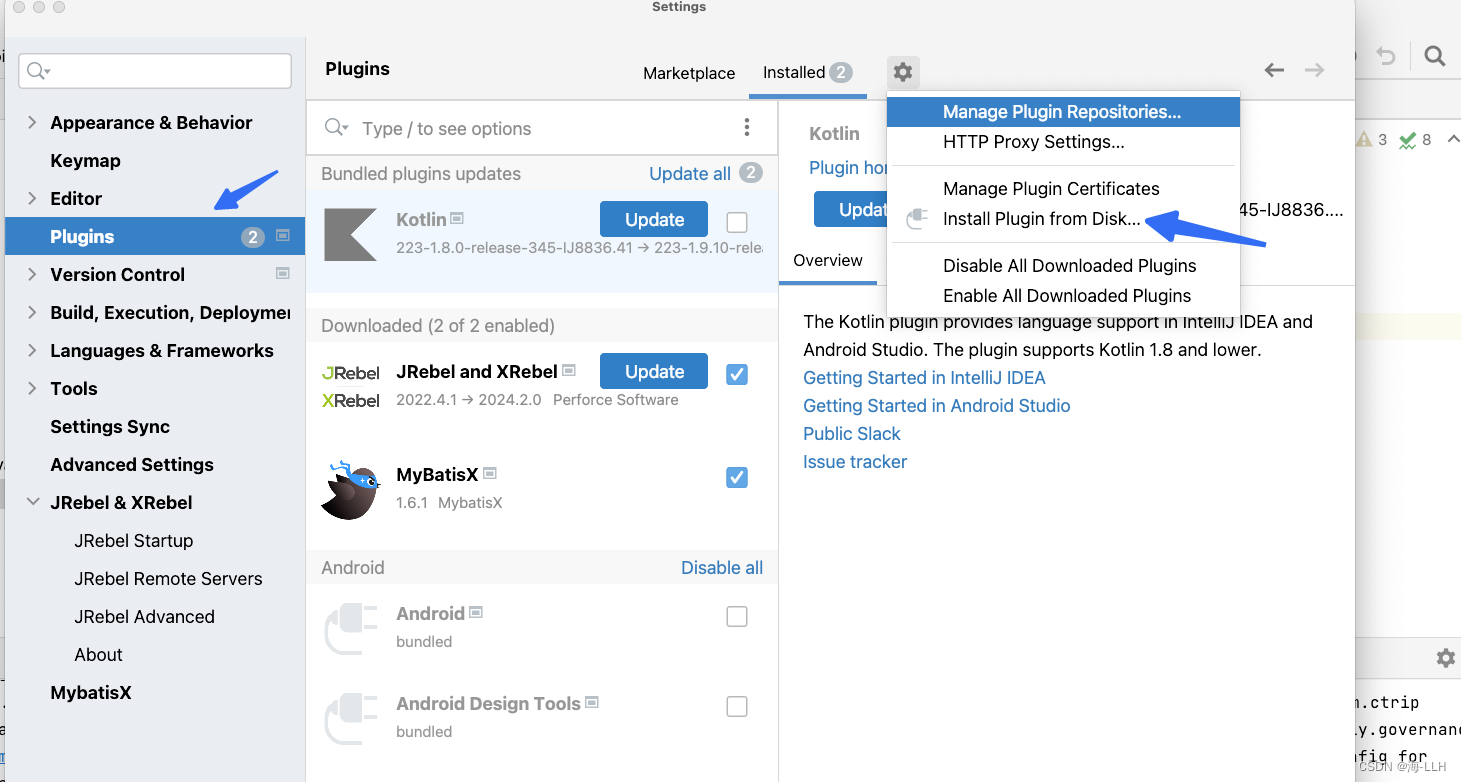Open the Issue tracker link
The image size is (1461, 782).
tap(855, 462)
